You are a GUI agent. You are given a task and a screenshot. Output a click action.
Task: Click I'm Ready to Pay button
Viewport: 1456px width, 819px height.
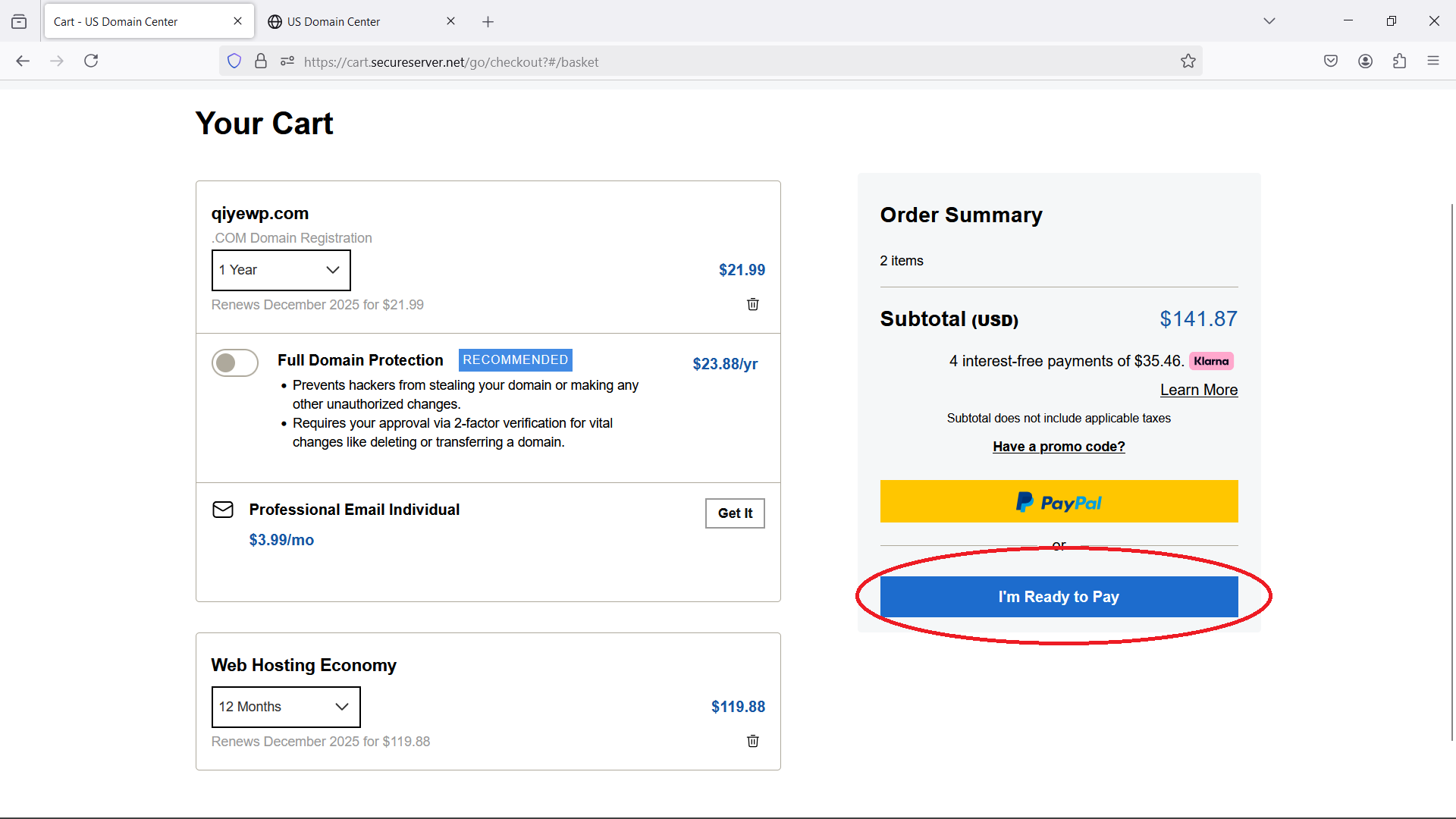[x=1058, y=597]
